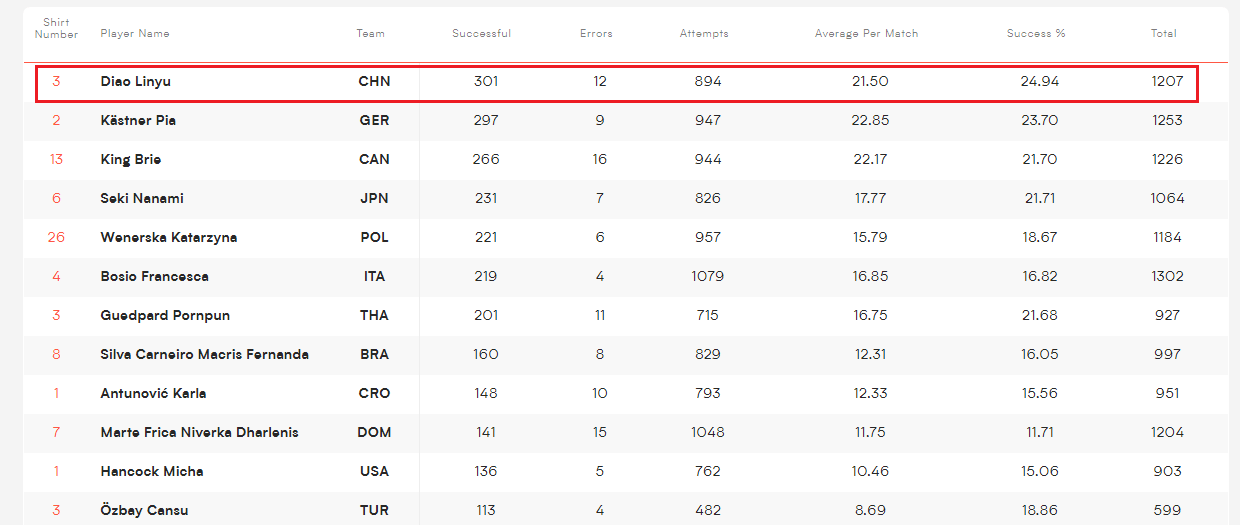Viewport: 1240px width, 525px height.
Task: Click the Shirt Number column header
Action: [x=56, y=28]
